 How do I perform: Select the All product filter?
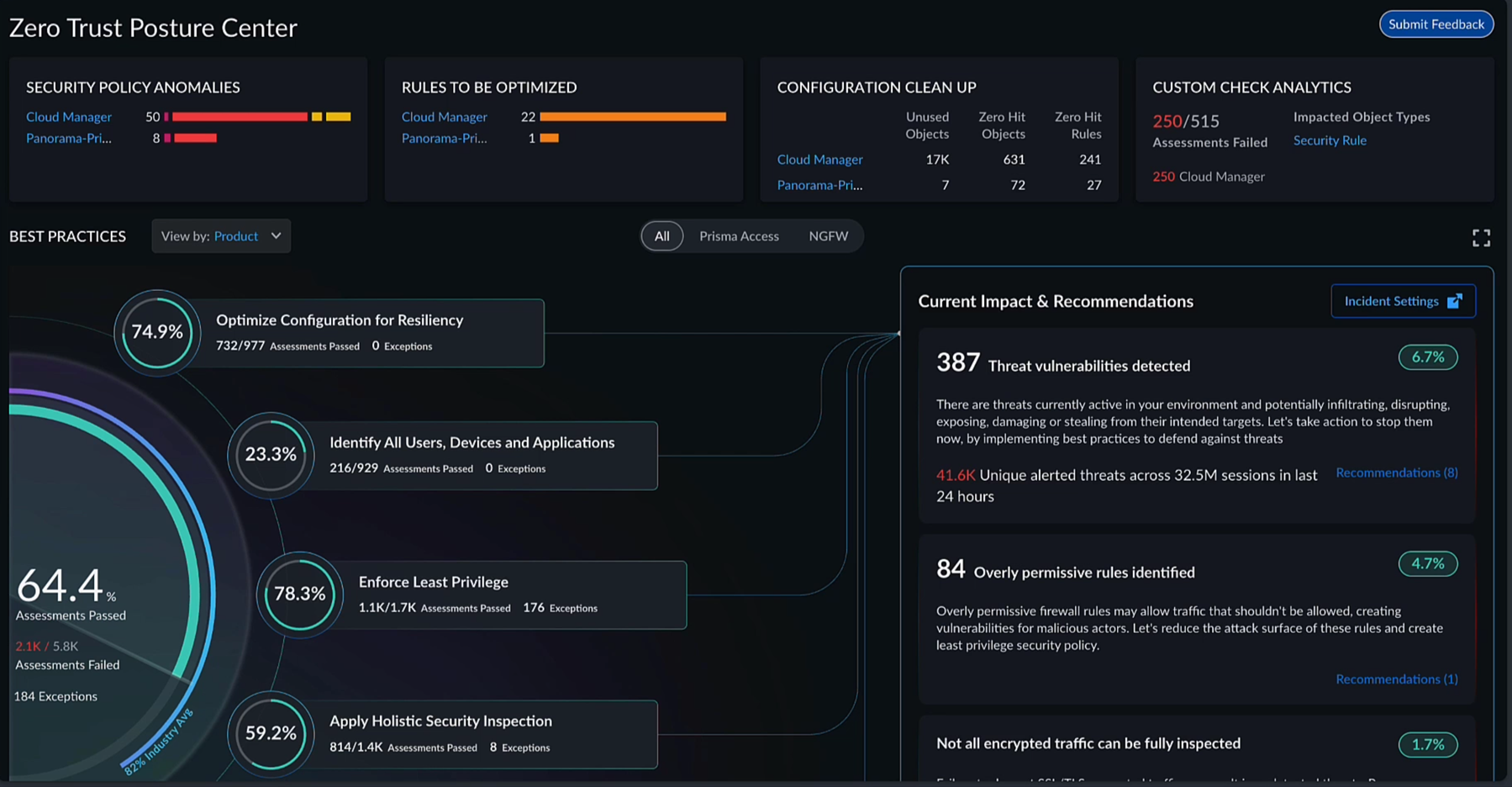pos(662,236)
